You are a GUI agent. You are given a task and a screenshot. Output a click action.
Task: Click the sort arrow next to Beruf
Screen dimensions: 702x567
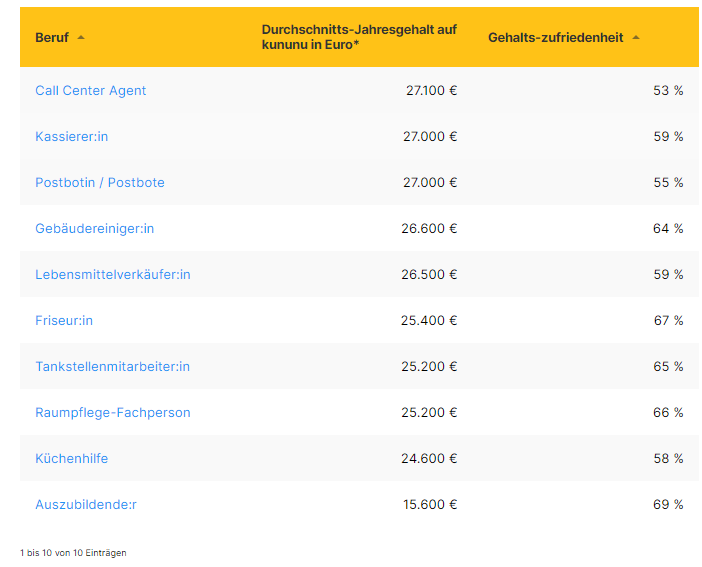81,38
